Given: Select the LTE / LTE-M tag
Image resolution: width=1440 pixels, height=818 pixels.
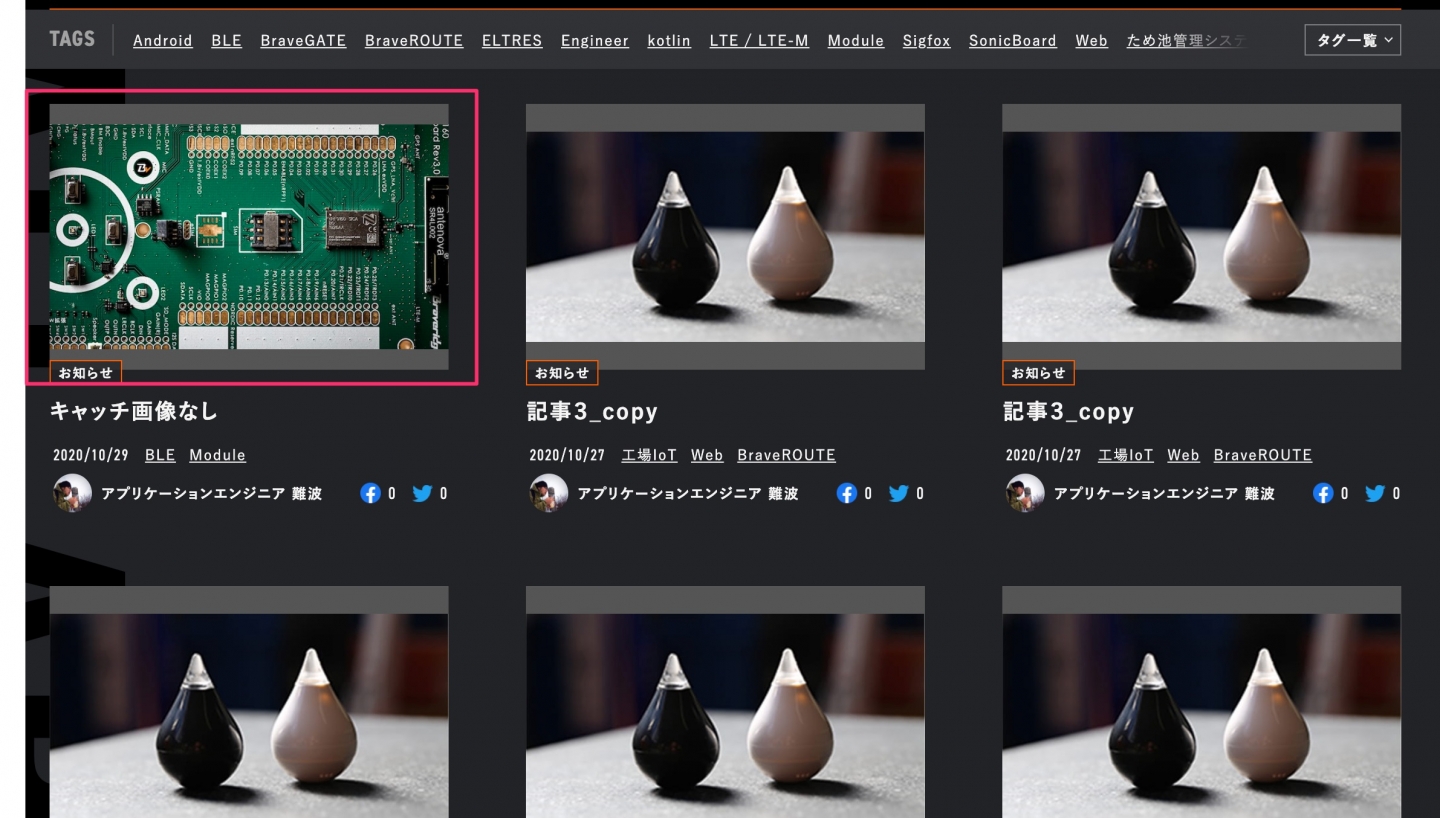Looking at the screenshot, I should click(x=759, y=41).
